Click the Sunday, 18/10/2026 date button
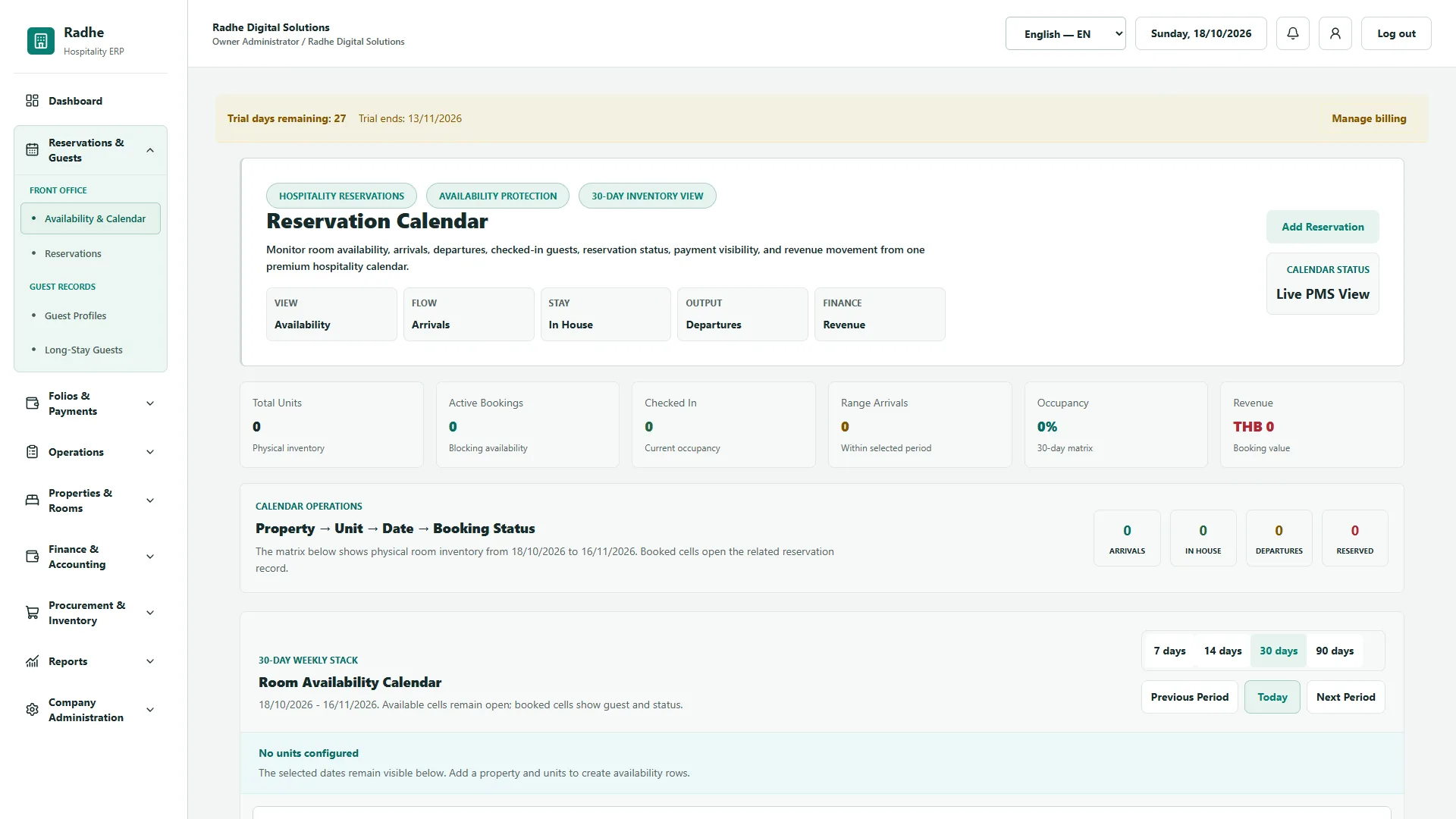Image resolution: width=1456 pixels, height=819 pixels. pos(1200,33)
